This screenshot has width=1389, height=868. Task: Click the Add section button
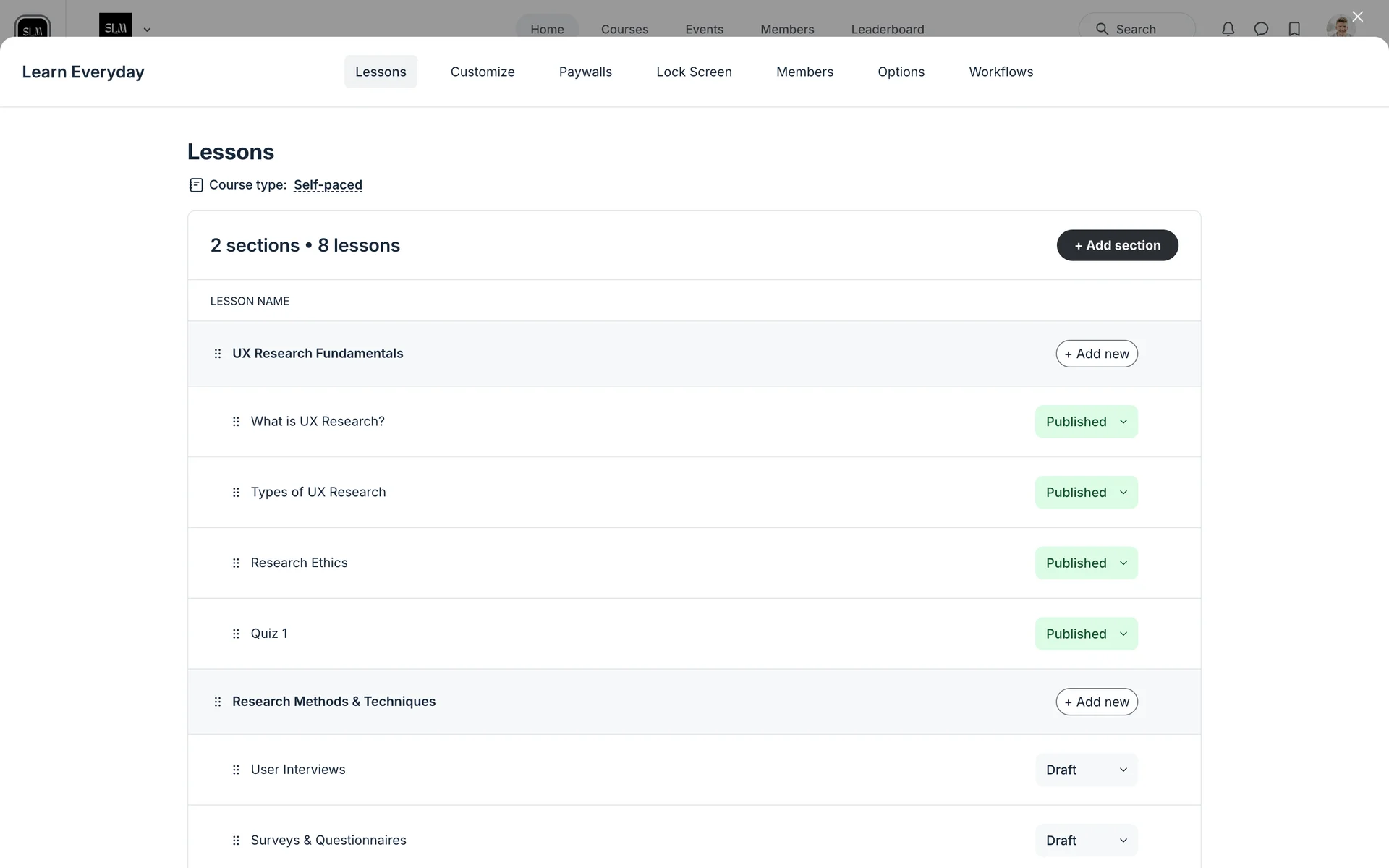pos(1117,245)
